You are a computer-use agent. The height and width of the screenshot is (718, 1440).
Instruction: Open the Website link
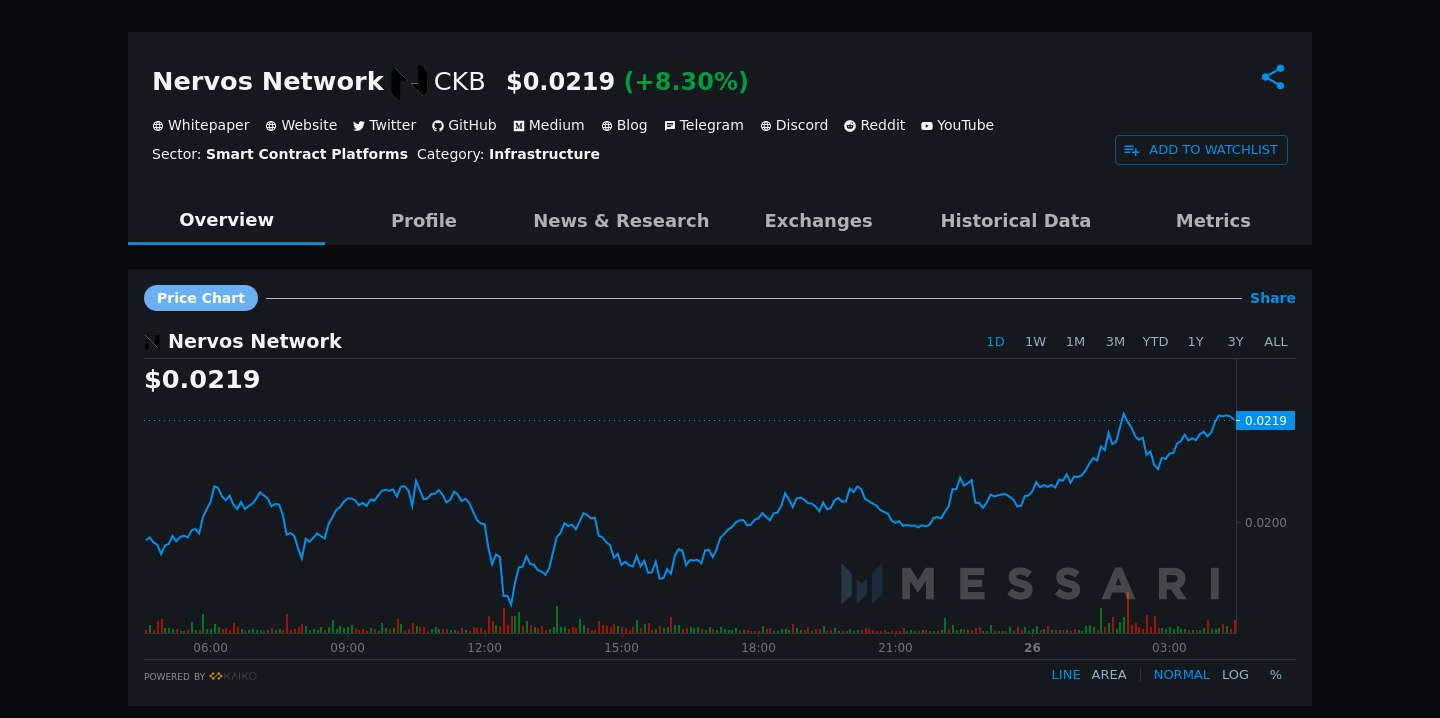coord(301,125)
